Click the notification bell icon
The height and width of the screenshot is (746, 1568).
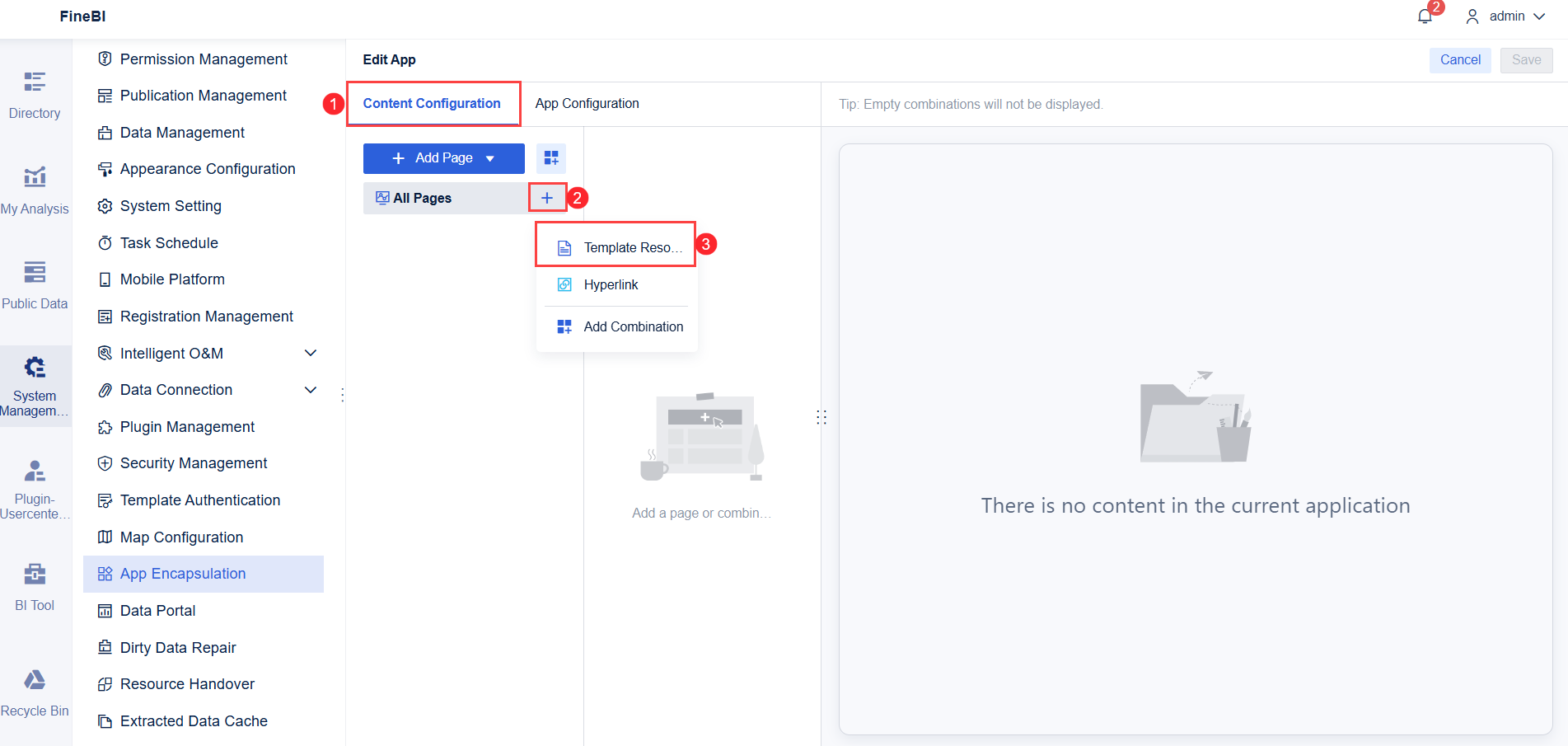pos(1425,16)
